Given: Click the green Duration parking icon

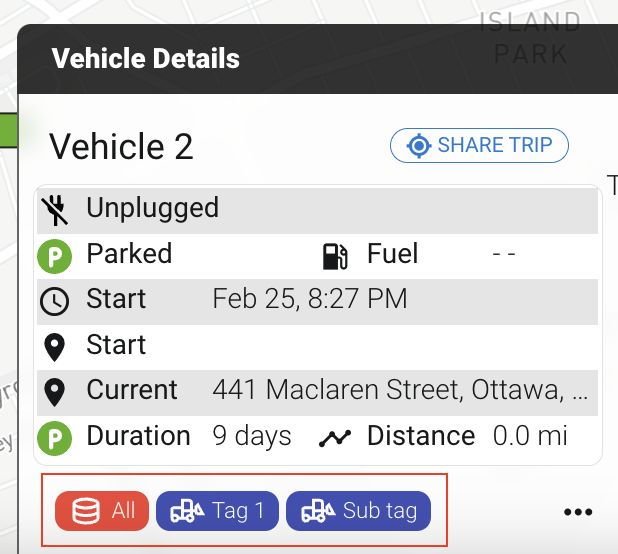Looking at the screenshot, I should [52, 437].
